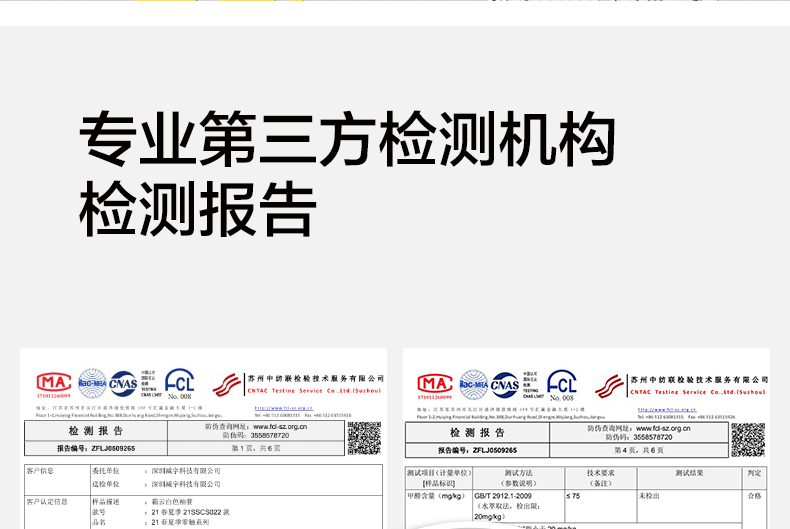
Task: Click the CNAS logo on the right report
Action: point(505,385)
